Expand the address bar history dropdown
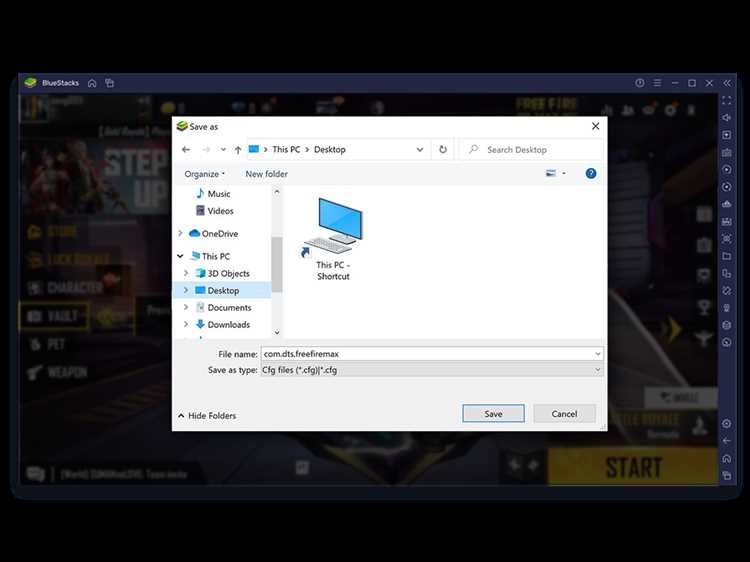Image resolution: width=750 pixels, height=562 pixels. [419, 150]
